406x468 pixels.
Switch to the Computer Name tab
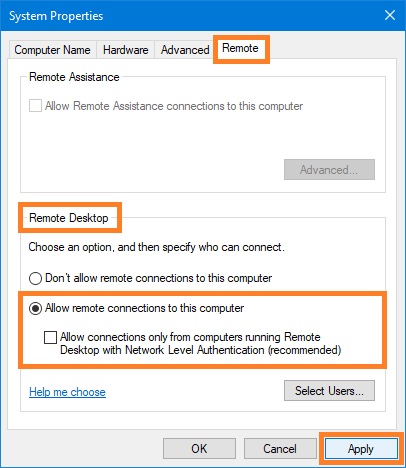pyautogui.click(x=52, y=50)
